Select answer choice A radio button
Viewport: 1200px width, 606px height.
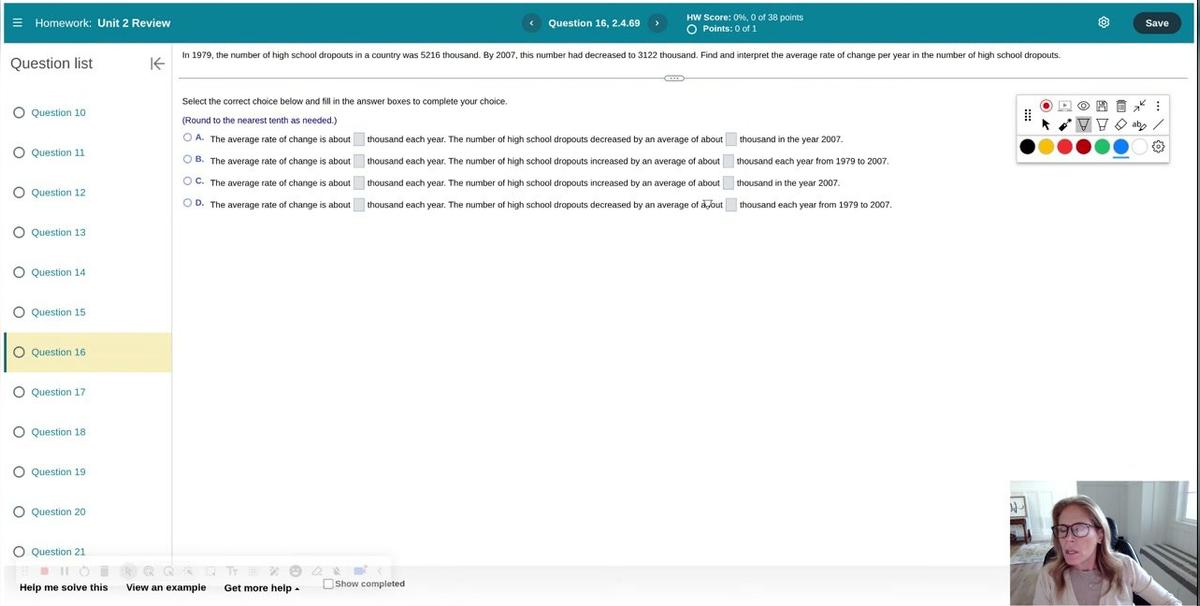[x=188, y=137]
